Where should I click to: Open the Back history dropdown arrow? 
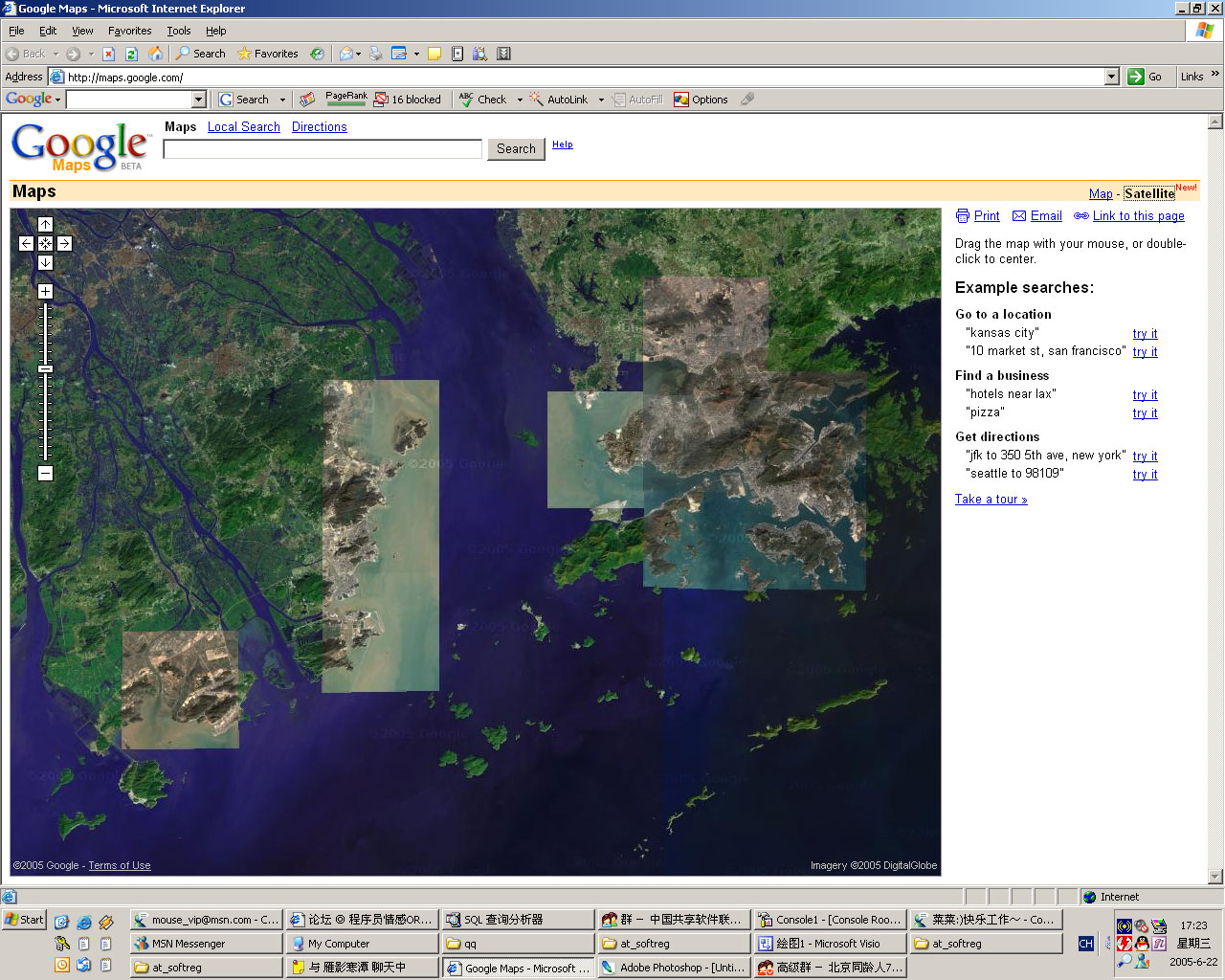click(x=56, y=54)
